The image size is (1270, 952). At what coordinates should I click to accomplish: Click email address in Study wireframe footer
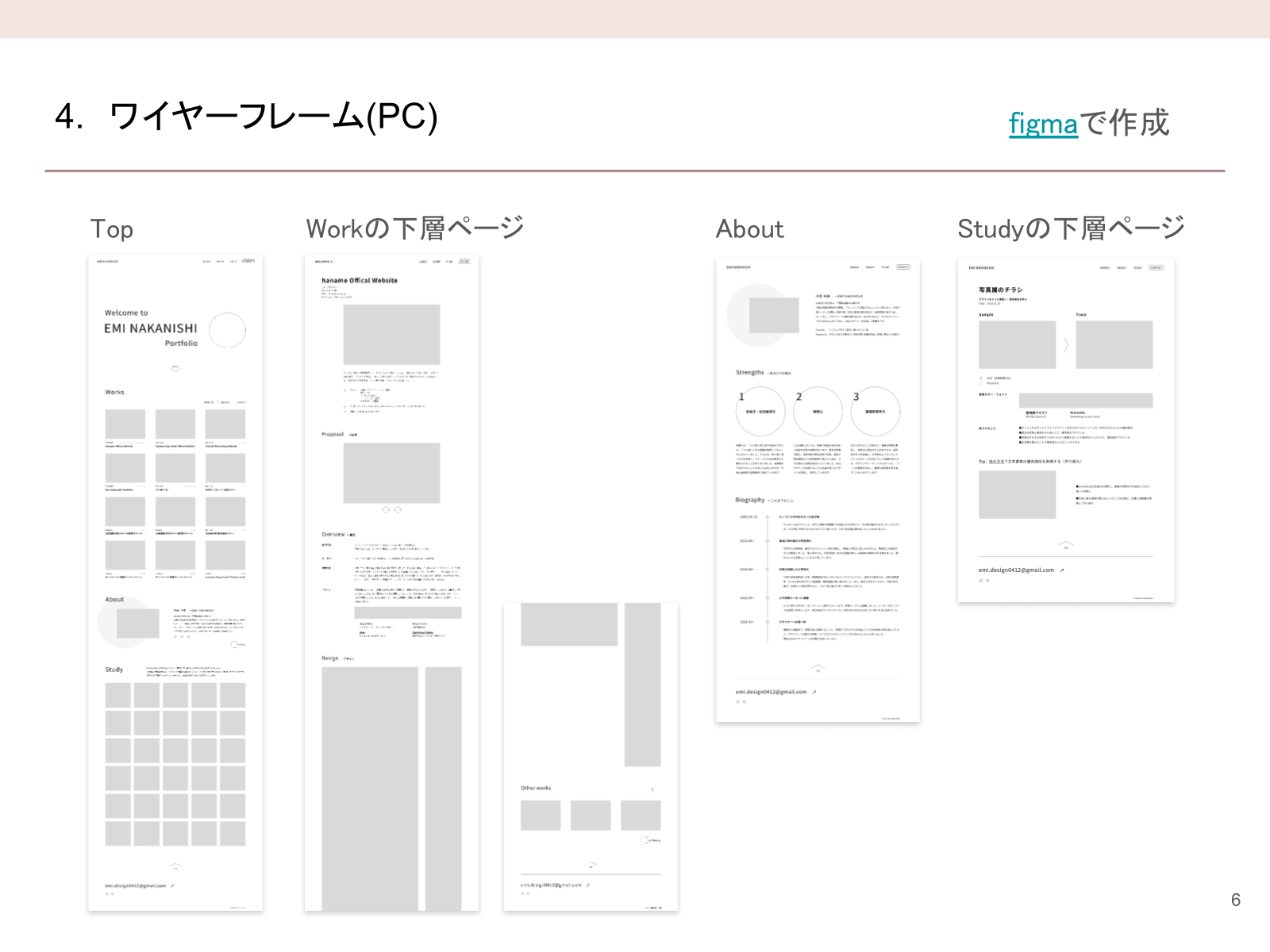(1016, 570)
